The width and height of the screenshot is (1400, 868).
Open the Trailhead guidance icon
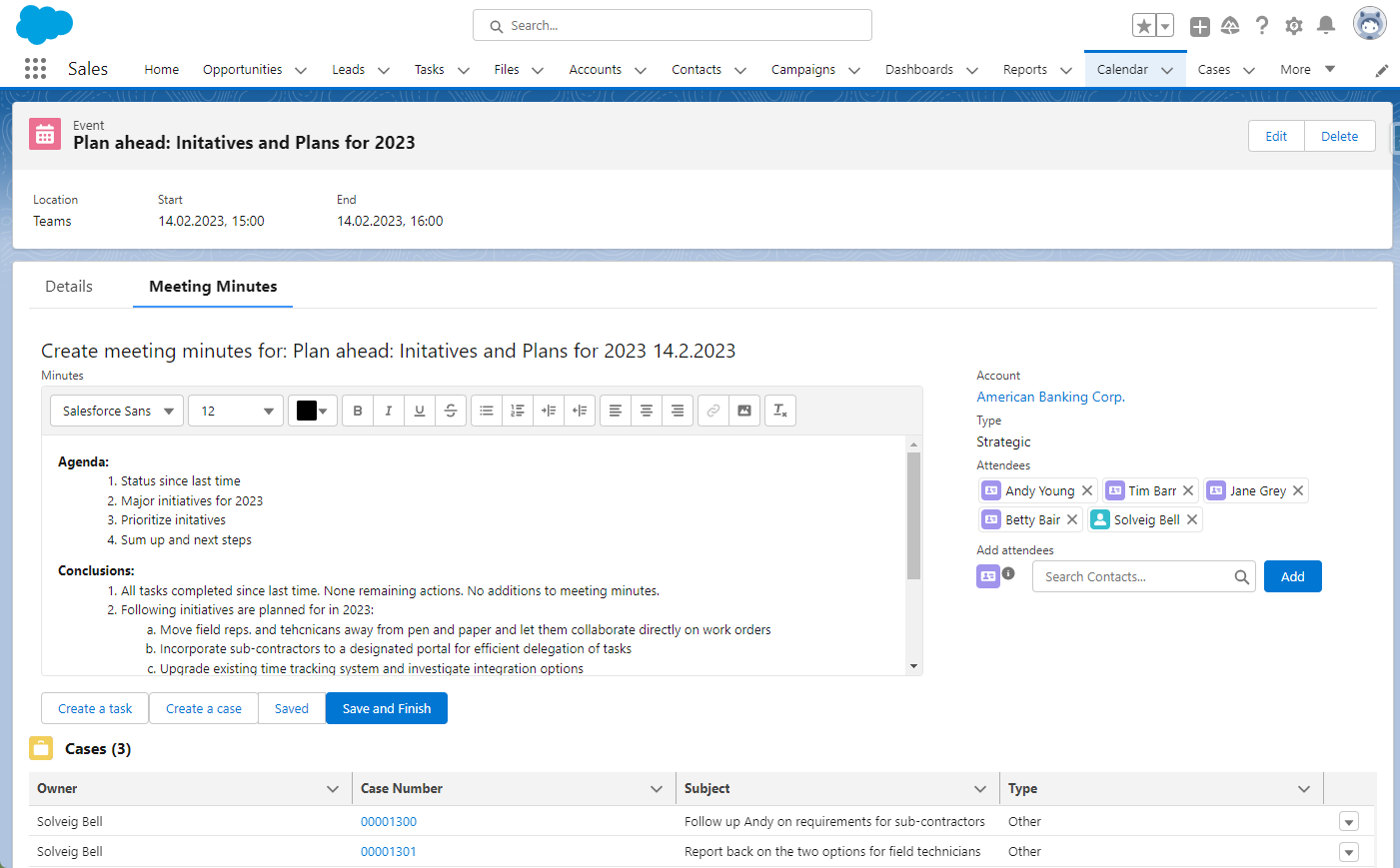(1230, 26)
